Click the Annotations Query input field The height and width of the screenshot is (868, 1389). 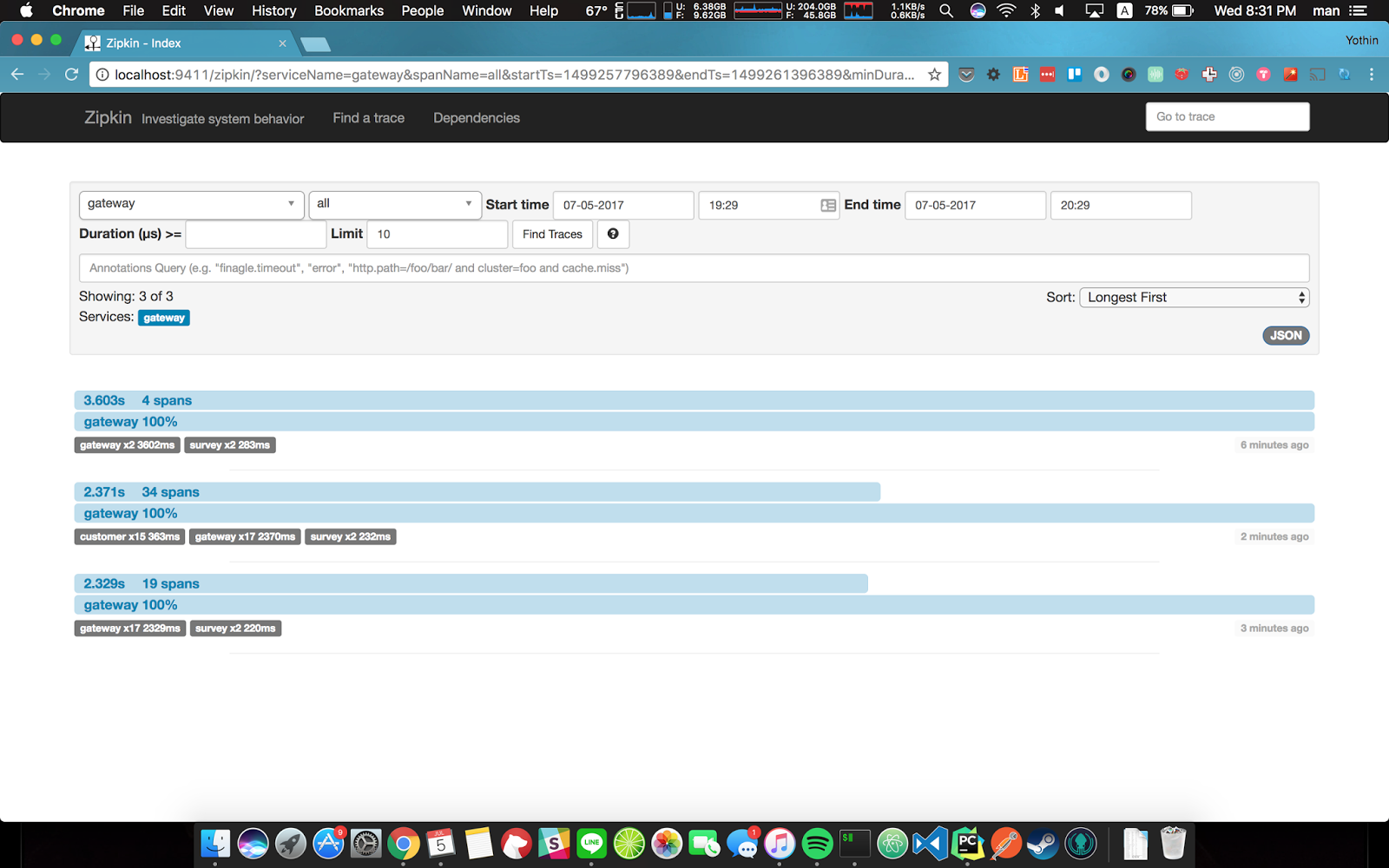pos(694,268)
